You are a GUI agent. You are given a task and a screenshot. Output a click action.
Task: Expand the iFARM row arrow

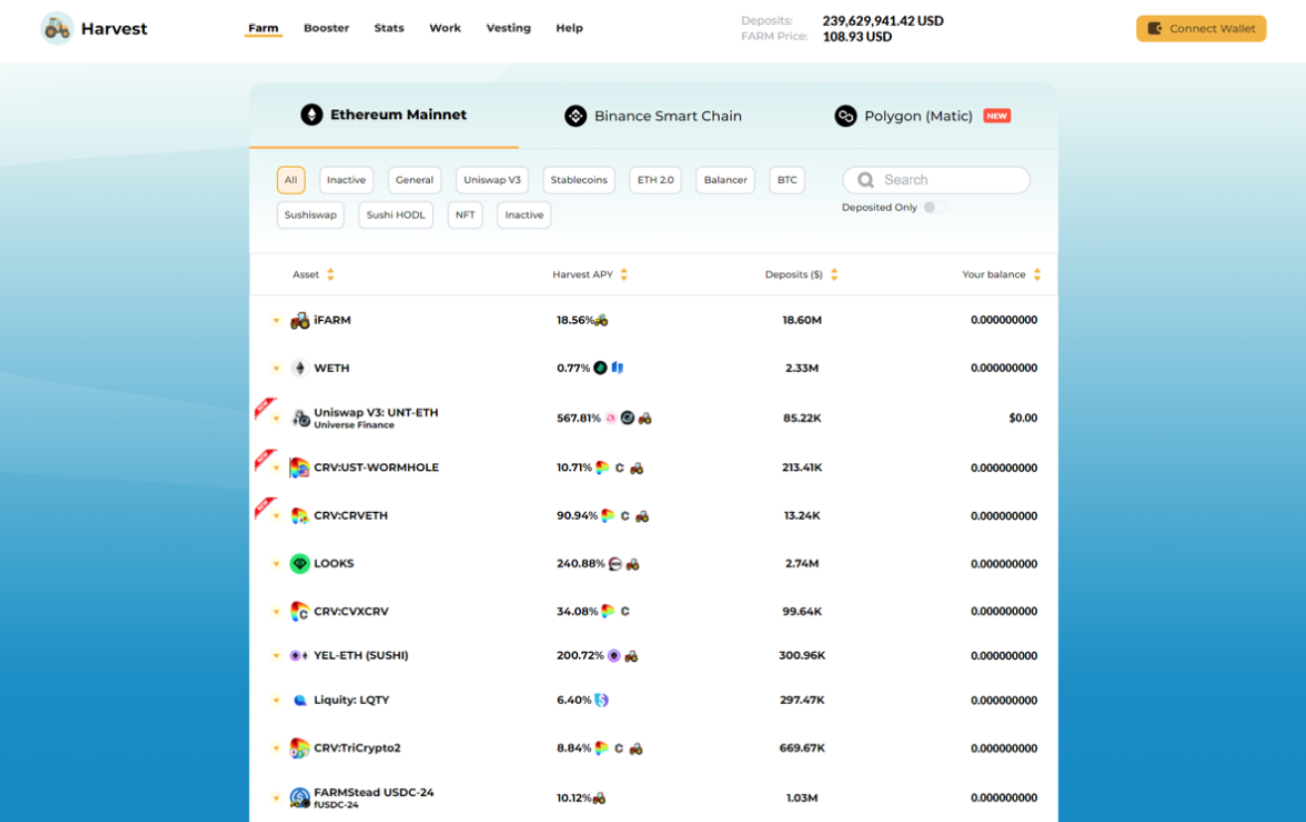(x=276, y=321)
